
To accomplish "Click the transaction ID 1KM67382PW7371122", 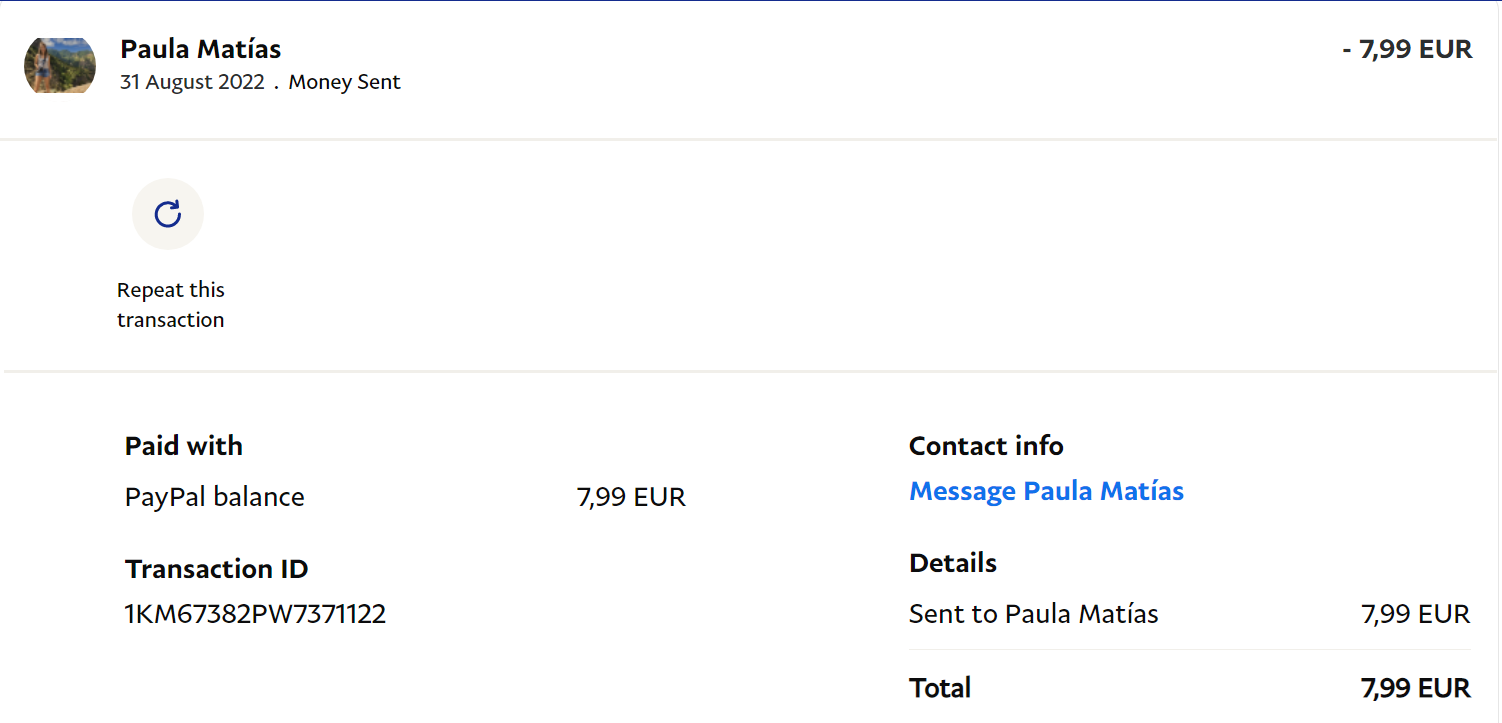I will coord(255,614).
